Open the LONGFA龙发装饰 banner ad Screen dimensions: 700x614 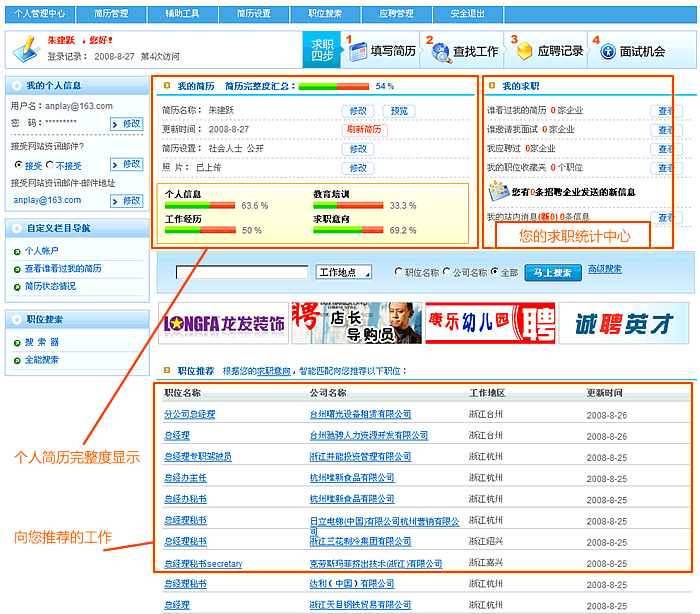[223, 323]
